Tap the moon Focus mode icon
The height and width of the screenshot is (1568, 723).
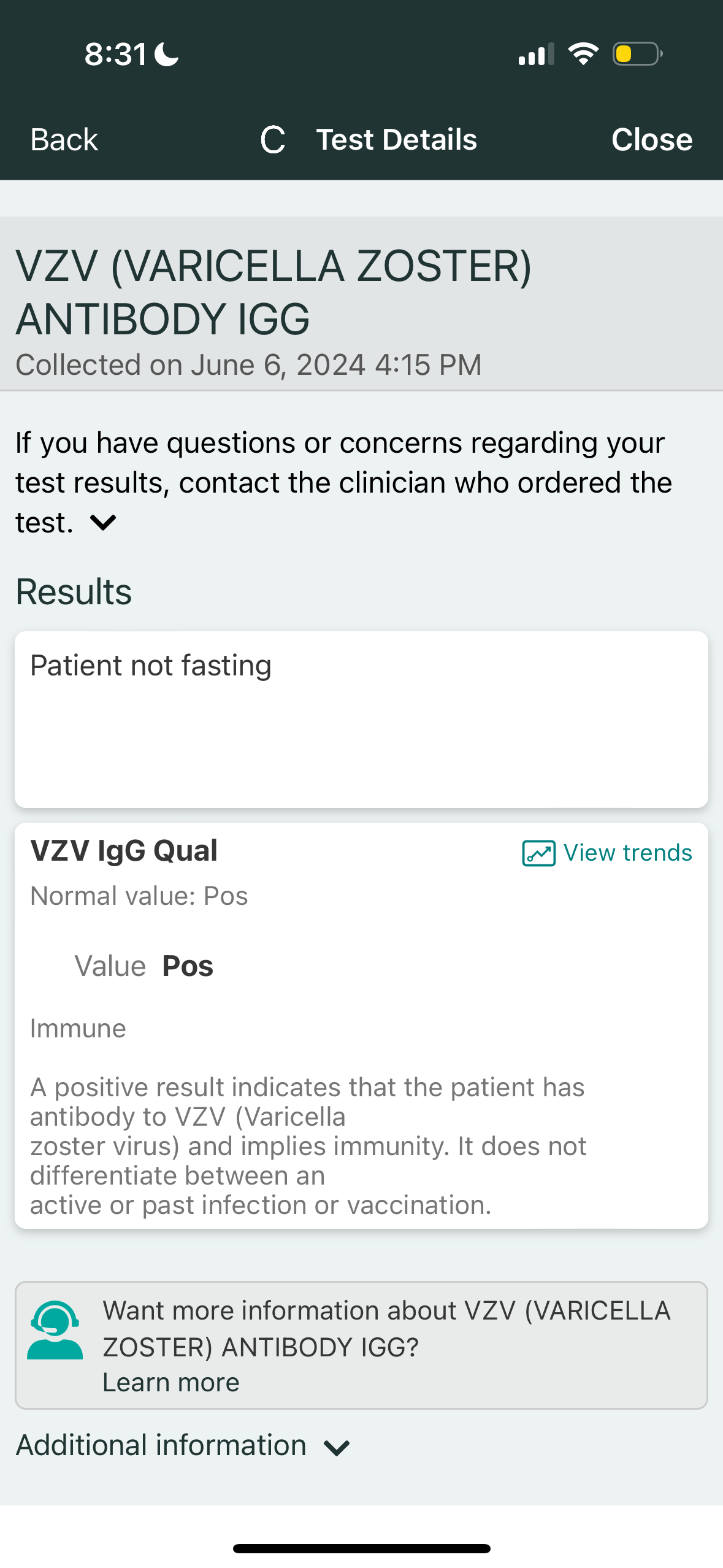click(x=166, y=54)
